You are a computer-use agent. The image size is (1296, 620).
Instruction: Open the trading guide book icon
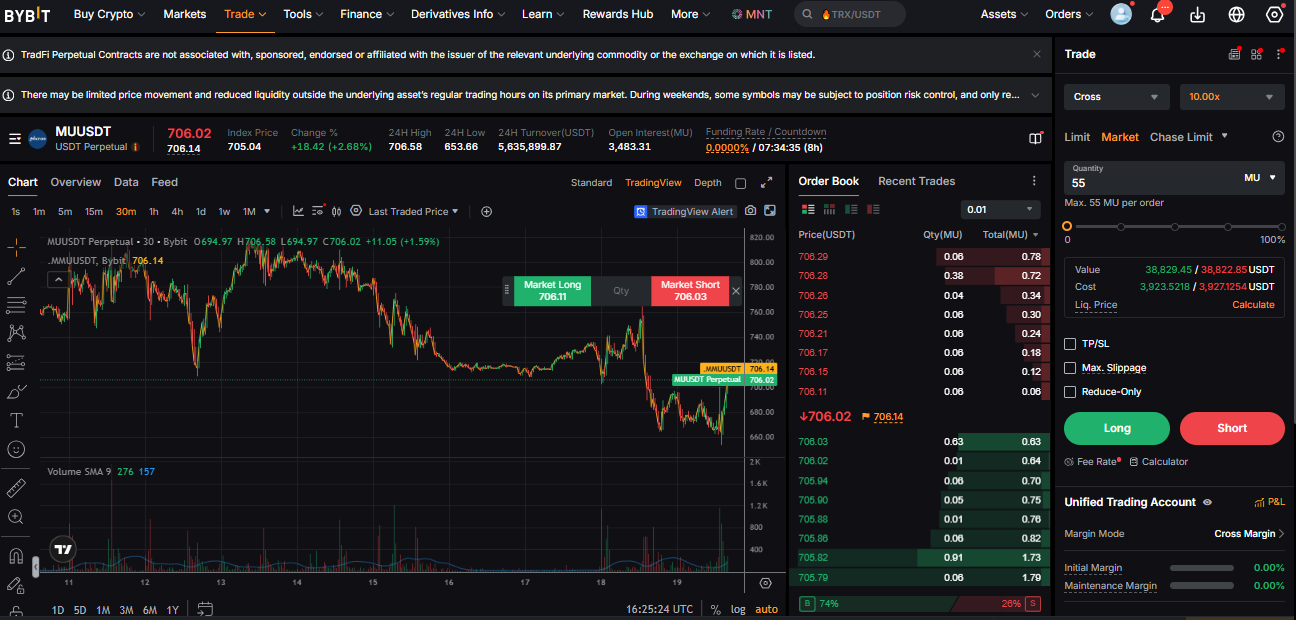[x=1035, y=139]
